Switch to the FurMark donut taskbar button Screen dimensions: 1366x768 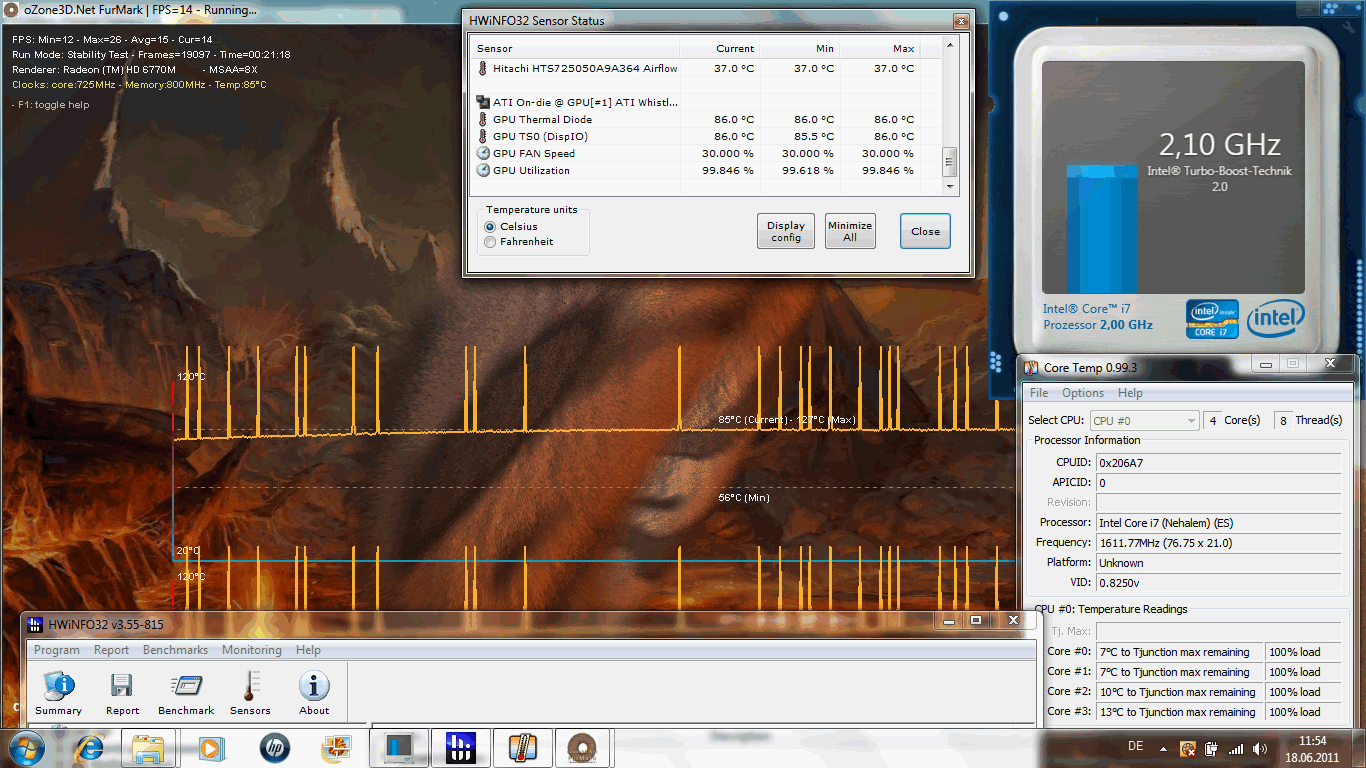point(584,747)
